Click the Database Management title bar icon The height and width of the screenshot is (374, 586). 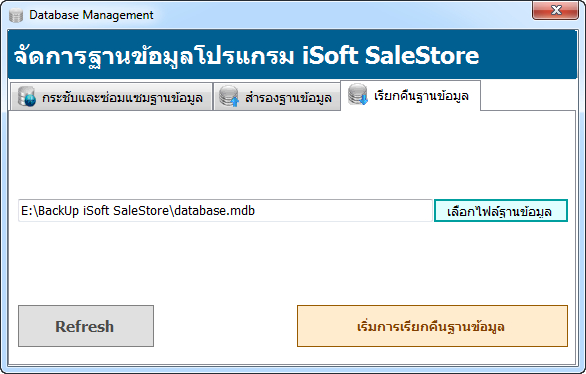tap(16, 16)
